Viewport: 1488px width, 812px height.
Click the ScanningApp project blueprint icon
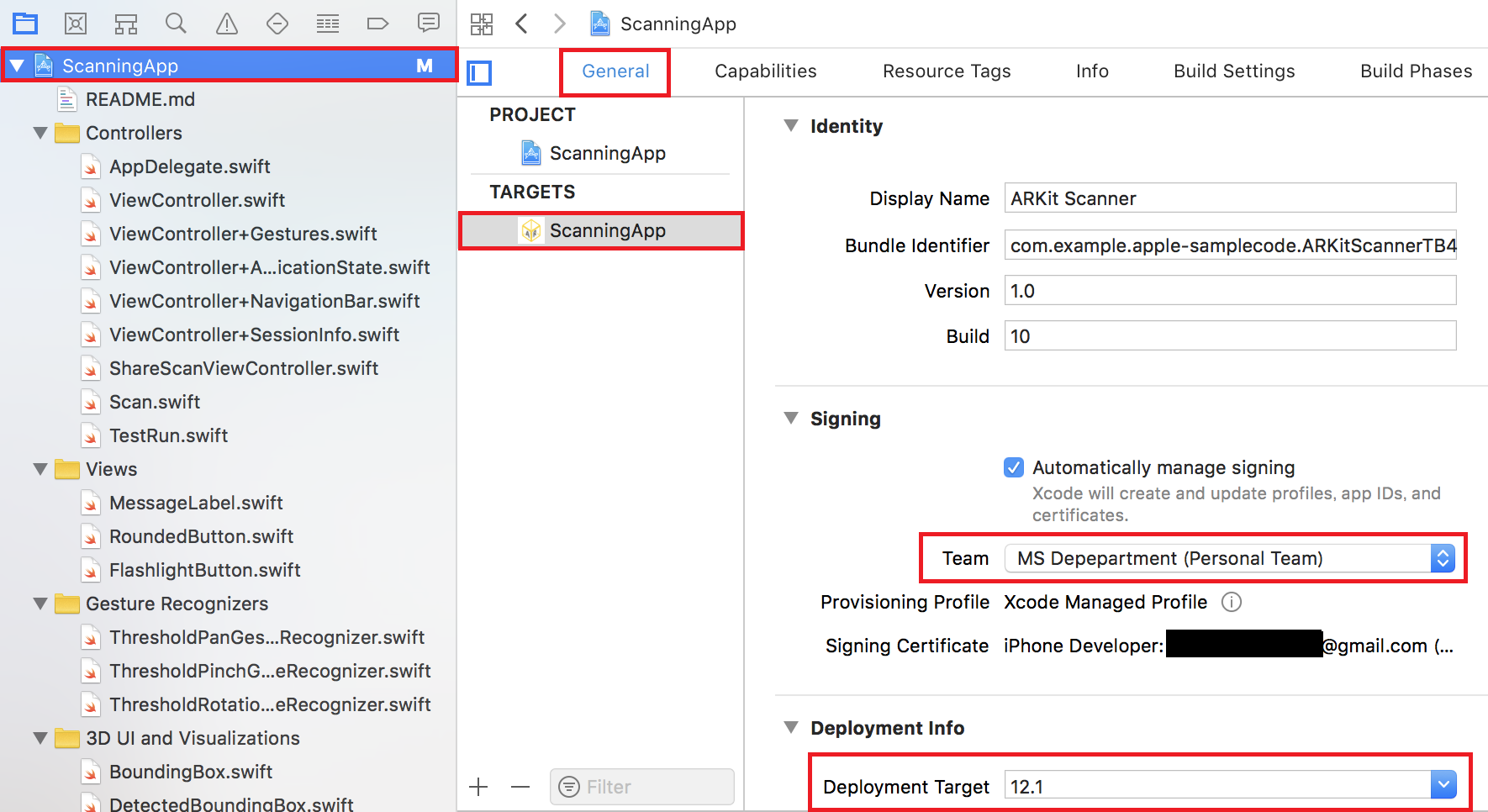531,153
